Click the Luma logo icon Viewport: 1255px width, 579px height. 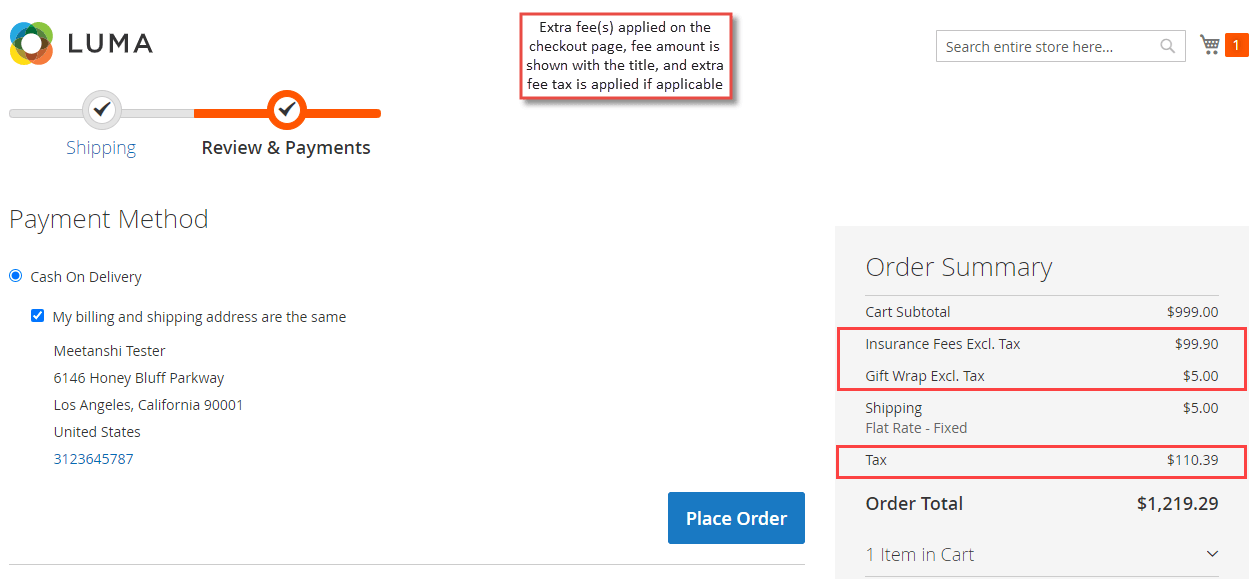pyautogui.click(x=31, y=43)
